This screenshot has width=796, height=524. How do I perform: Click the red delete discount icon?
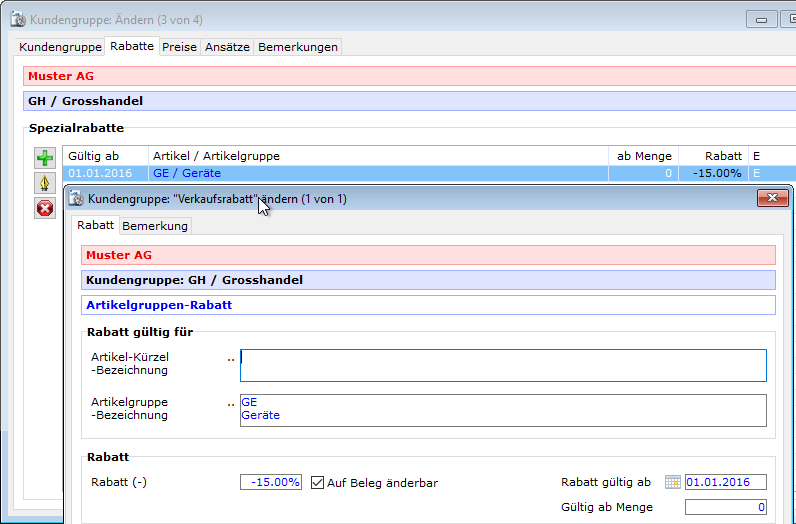pos(45,208)
